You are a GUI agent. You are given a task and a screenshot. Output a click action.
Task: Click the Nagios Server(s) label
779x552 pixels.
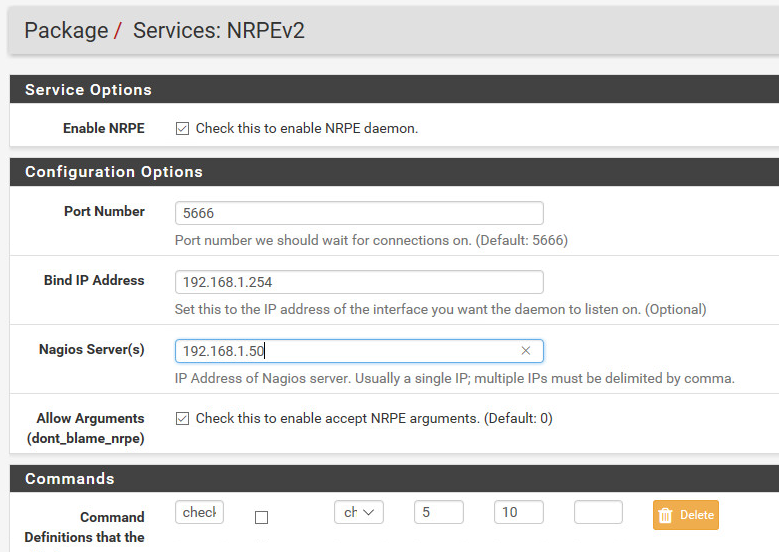tap(91, 349)
